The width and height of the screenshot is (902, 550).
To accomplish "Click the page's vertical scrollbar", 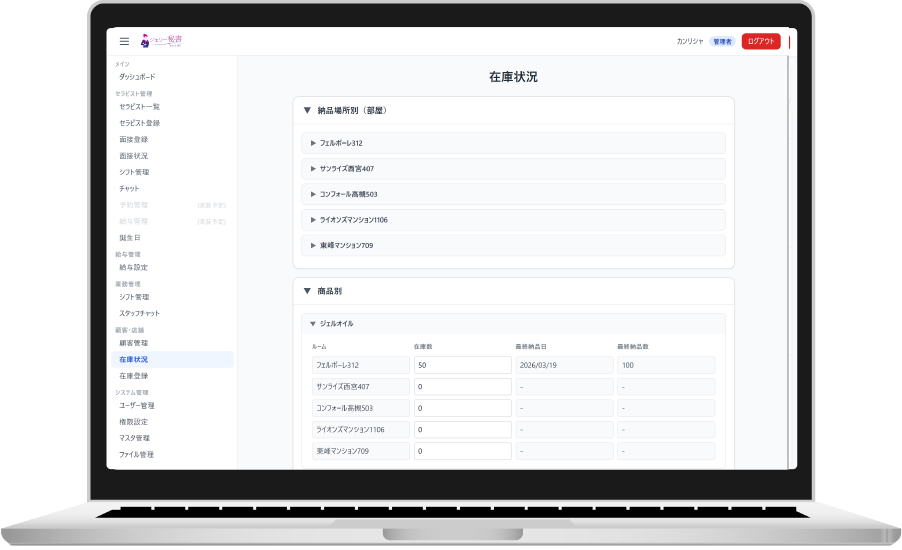I will click(x=789, y=262).
